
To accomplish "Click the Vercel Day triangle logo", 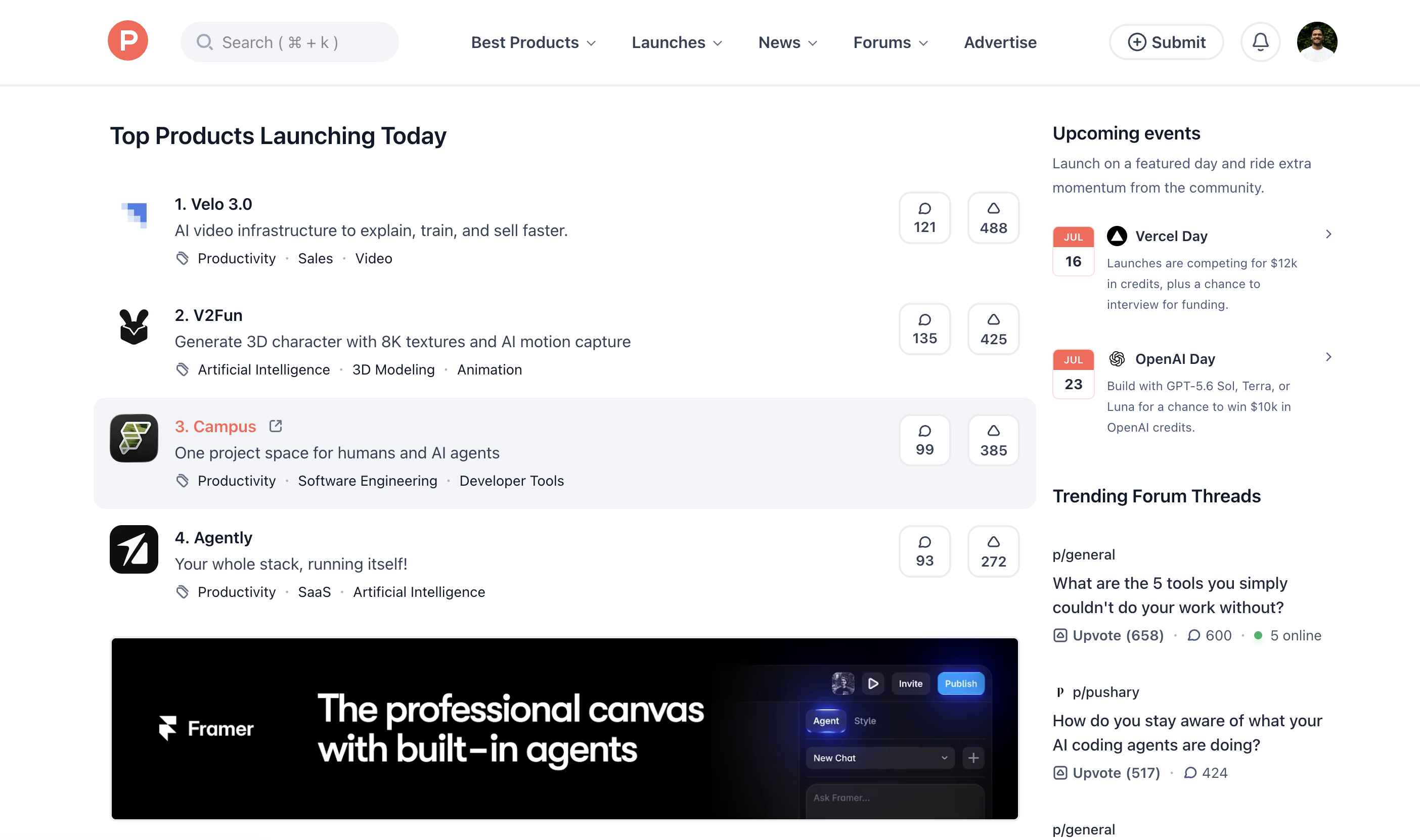I will coord(1117,236).
